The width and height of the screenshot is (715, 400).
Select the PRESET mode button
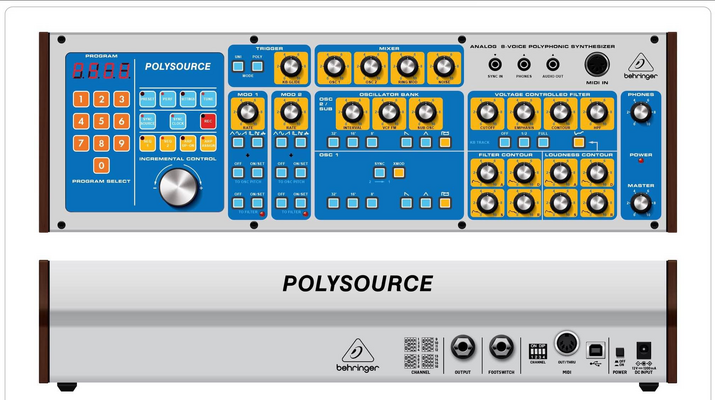point(147,99)
